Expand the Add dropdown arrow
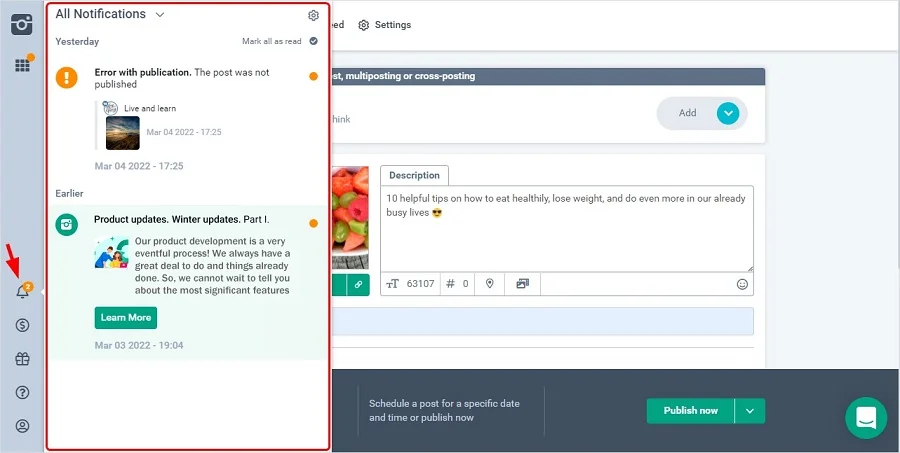 [729, 113]
